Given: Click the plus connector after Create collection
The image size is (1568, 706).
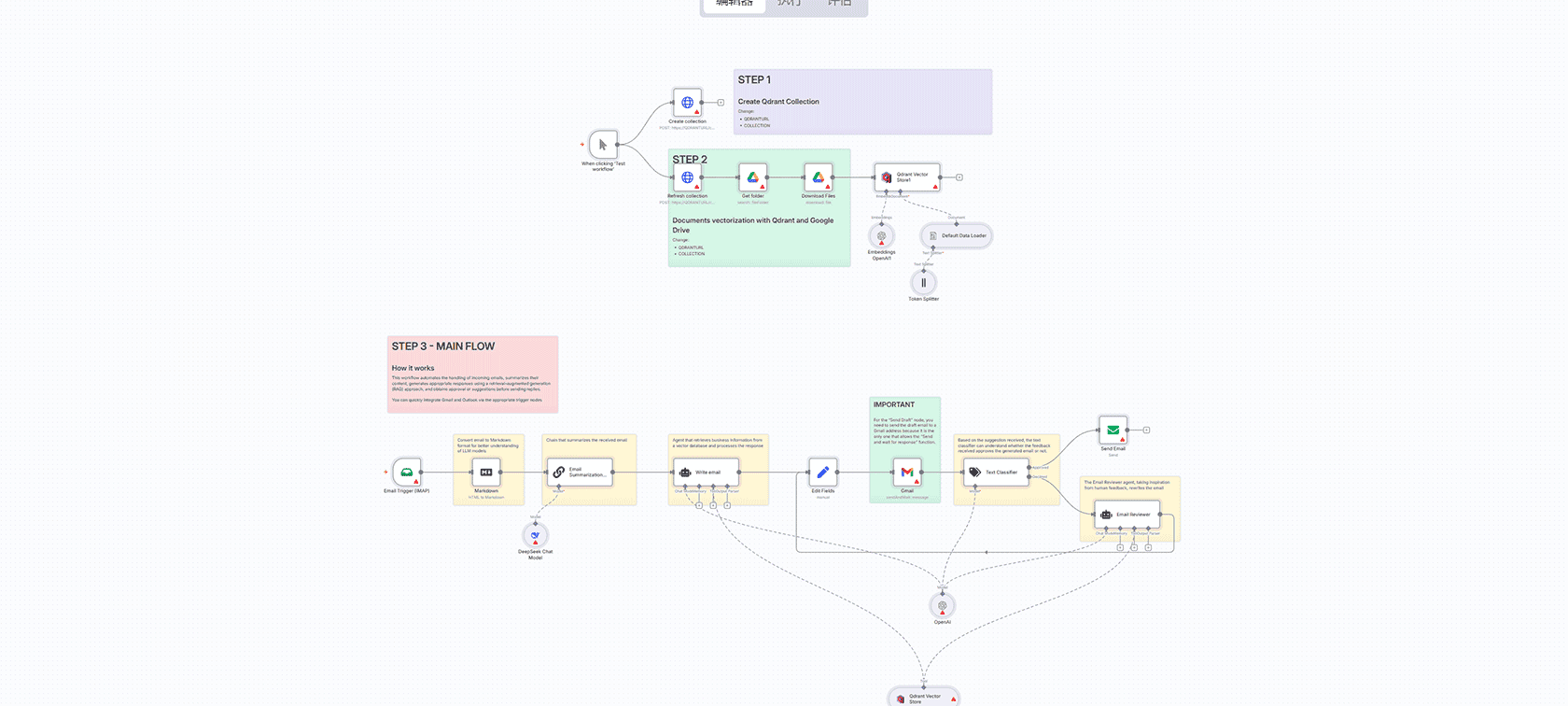Looking at the screenshot, I should click(721, 103).
